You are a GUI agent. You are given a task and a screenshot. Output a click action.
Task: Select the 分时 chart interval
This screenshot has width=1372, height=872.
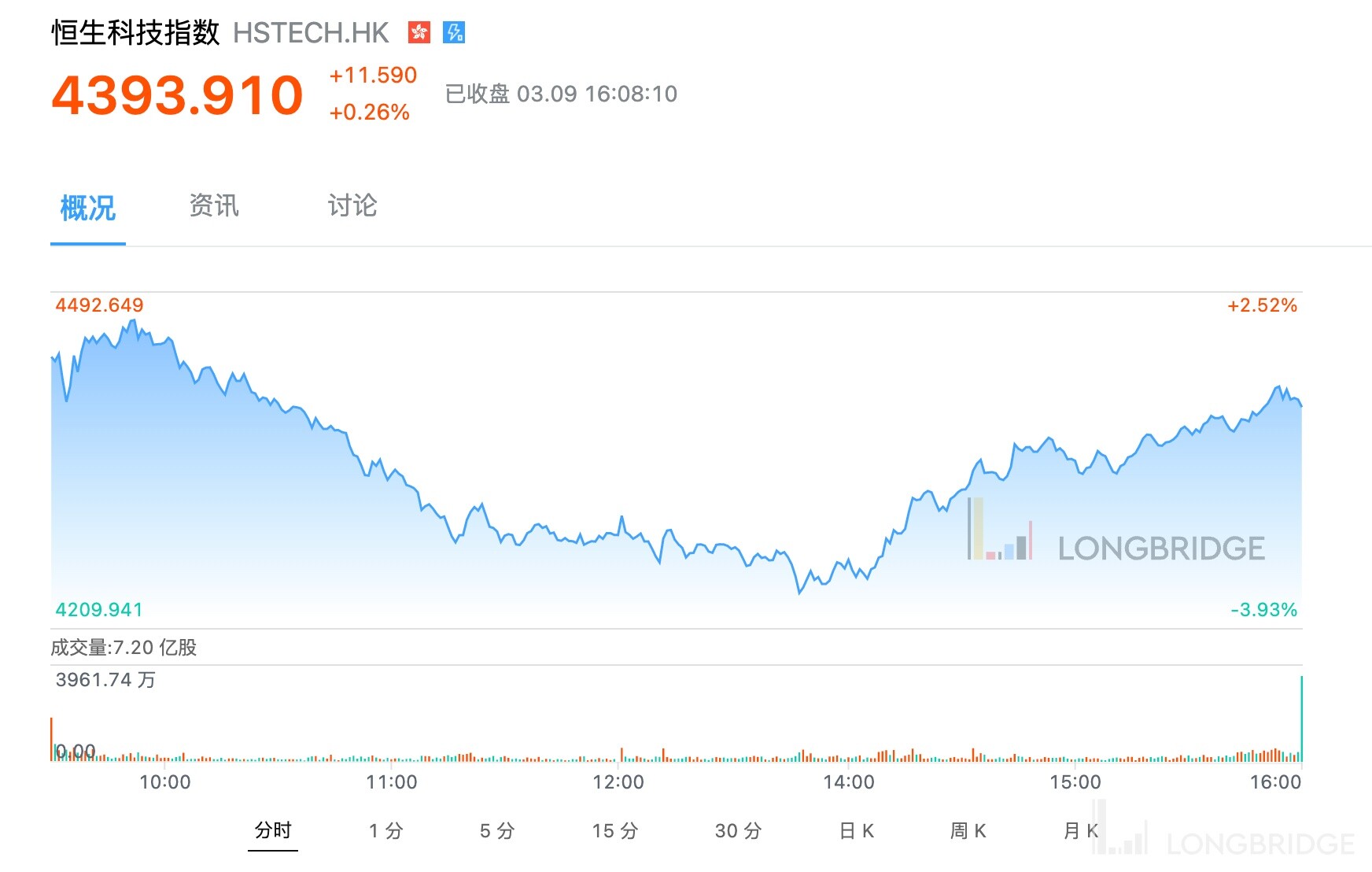273,830
